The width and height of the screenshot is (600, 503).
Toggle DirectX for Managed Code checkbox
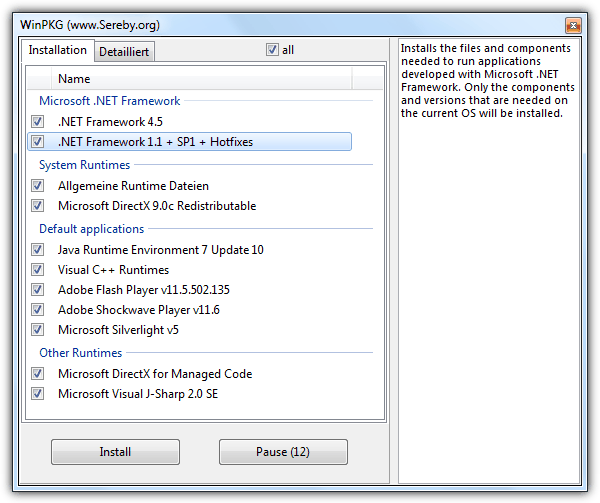click(x=38, y=374)
